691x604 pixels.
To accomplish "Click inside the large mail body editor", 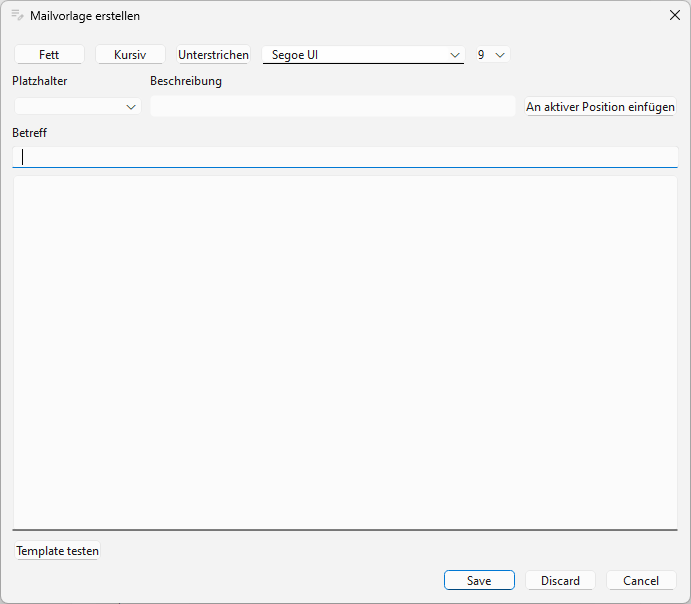I will pos(345,352).
